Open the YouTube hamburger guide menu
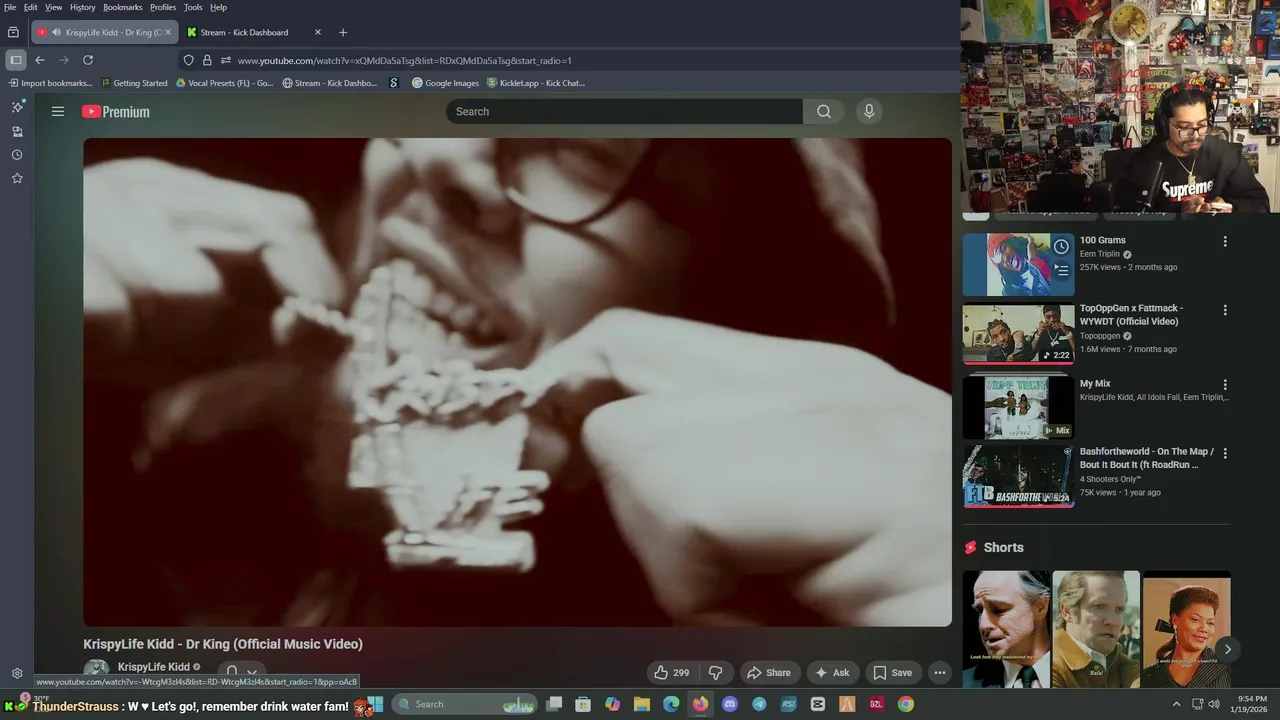Screen dimensions: 1280x720 58,112
